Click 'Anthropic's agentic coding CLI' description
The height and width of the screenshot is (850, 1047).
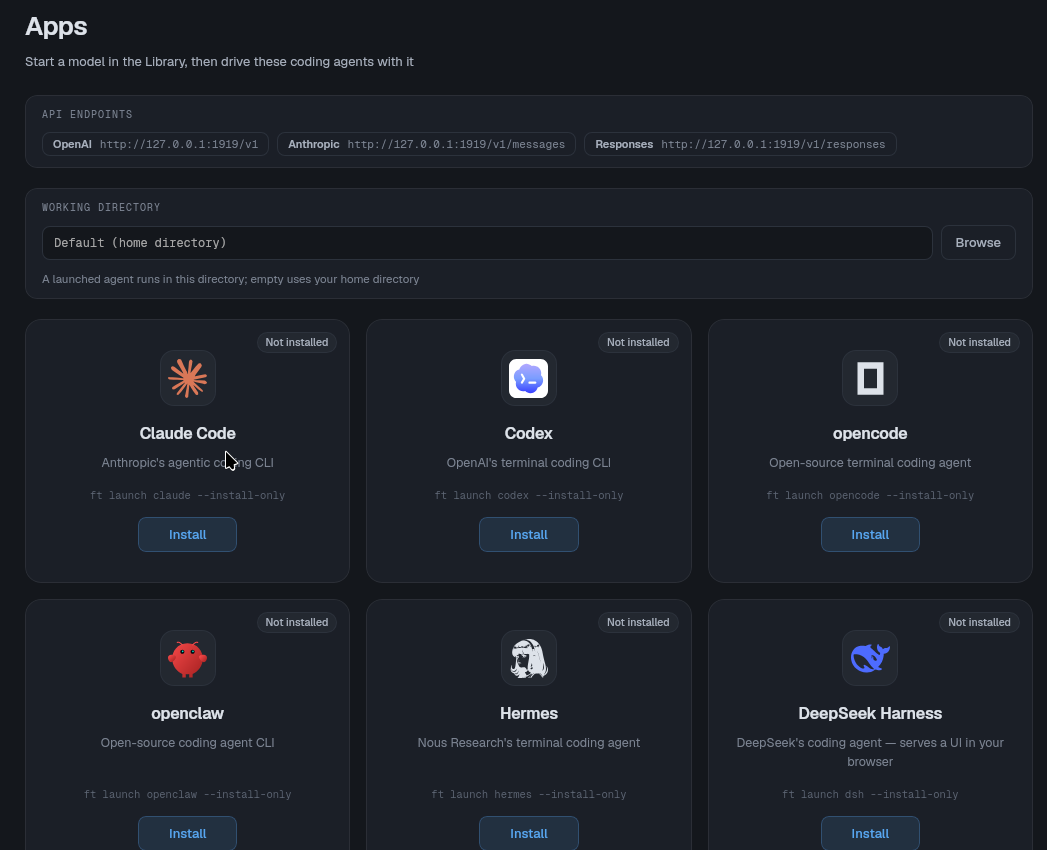click(x=188, y=463)
